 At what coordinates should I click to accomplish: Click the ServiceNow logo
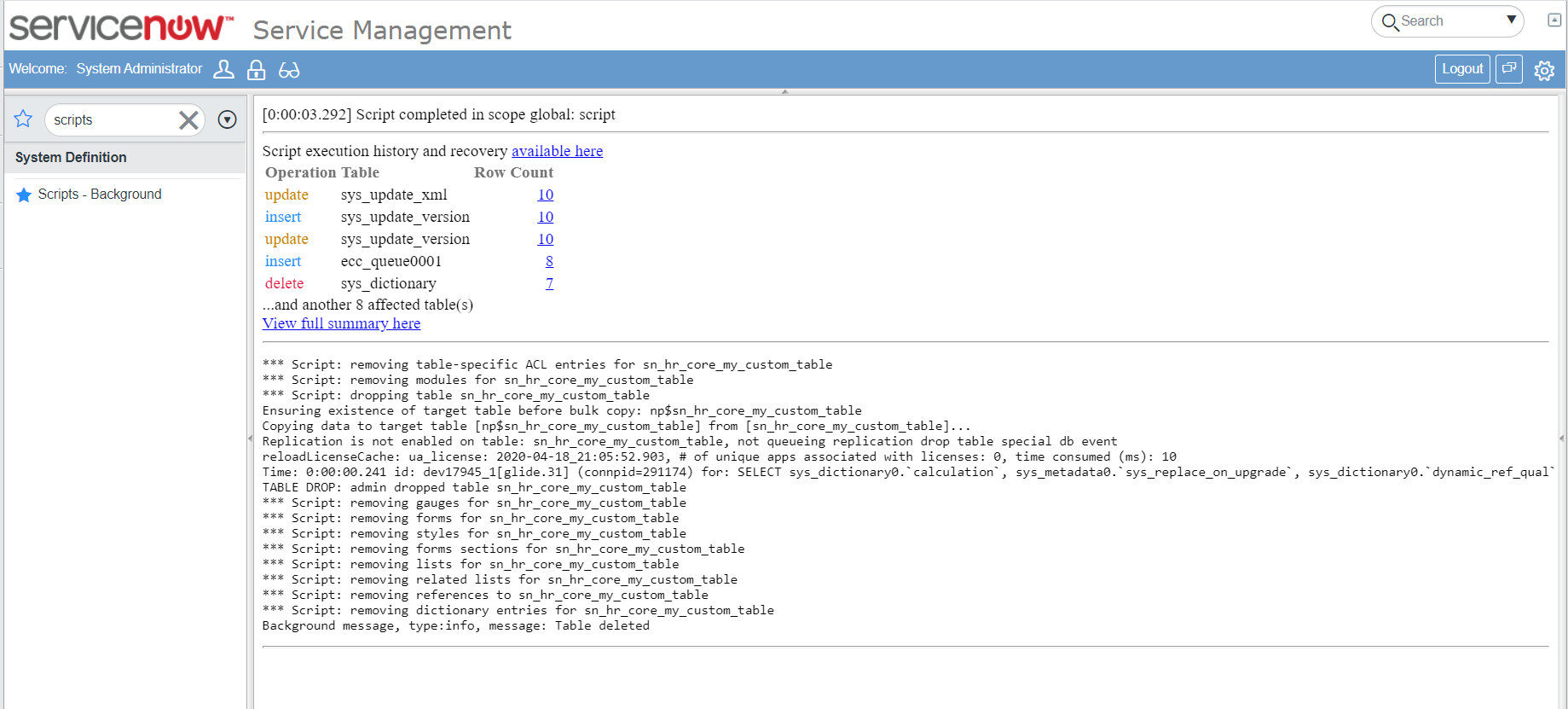(120, 27)
